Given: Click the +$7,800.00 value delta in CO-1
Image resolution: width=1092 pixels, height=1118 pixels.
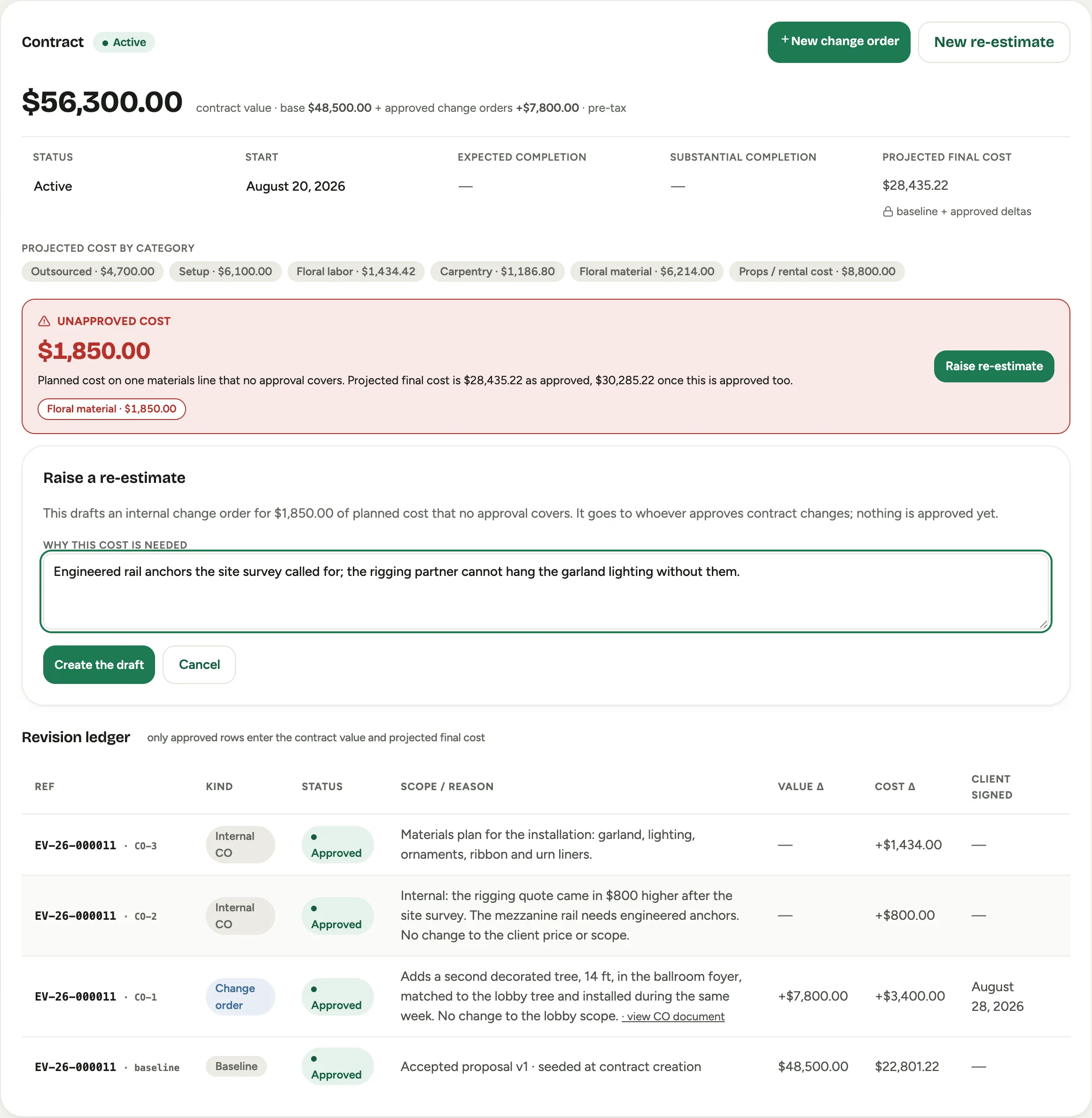Looking at the screenshot, I should tap(813, 996).
